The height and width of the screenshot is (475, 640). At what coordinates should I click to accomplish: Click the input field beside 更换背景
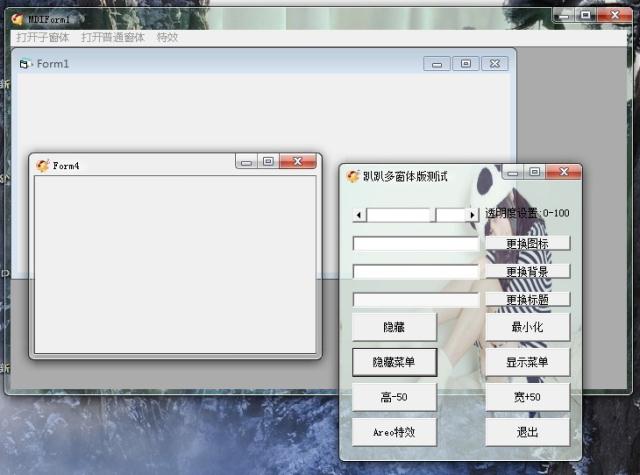pos(416,271)
